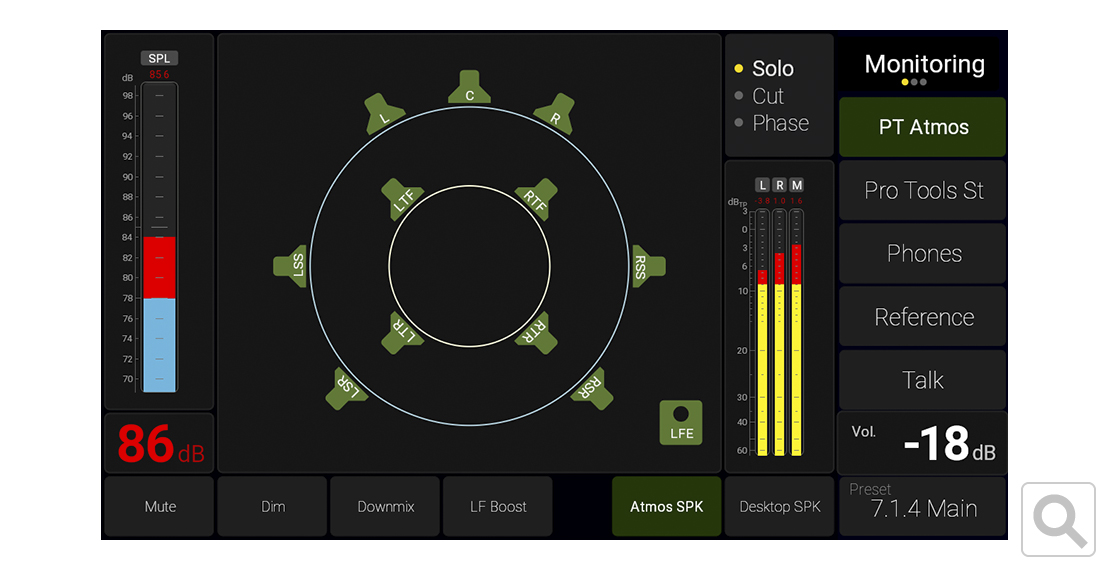Select the Center (C) speaker icon
Image resolution: width=1110 pixels, height=570 pixels.
[x=469, y=89]
